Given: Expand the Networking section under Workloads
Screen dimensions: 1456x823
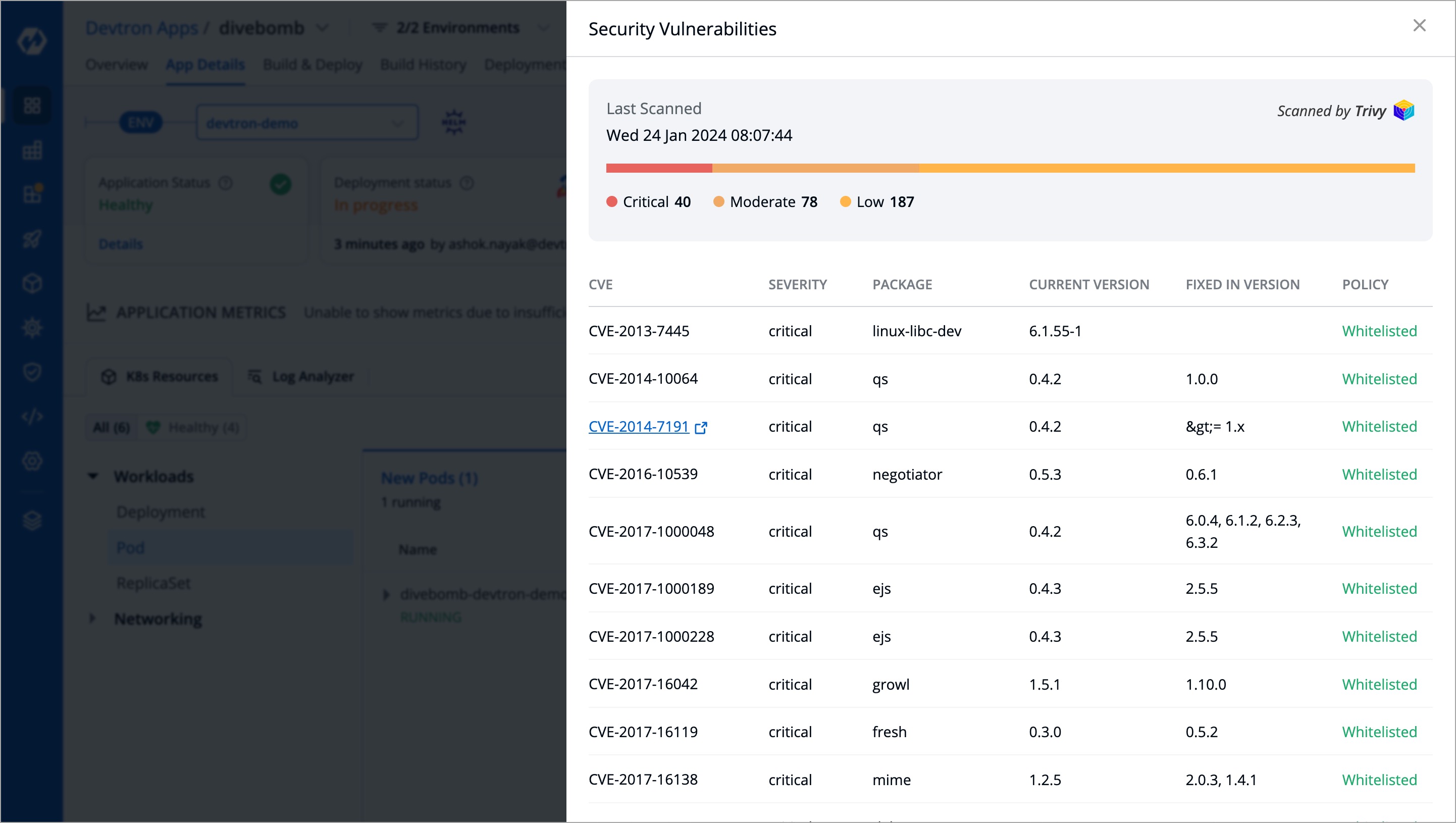Looking at the screenshot, I should point(93,618).
